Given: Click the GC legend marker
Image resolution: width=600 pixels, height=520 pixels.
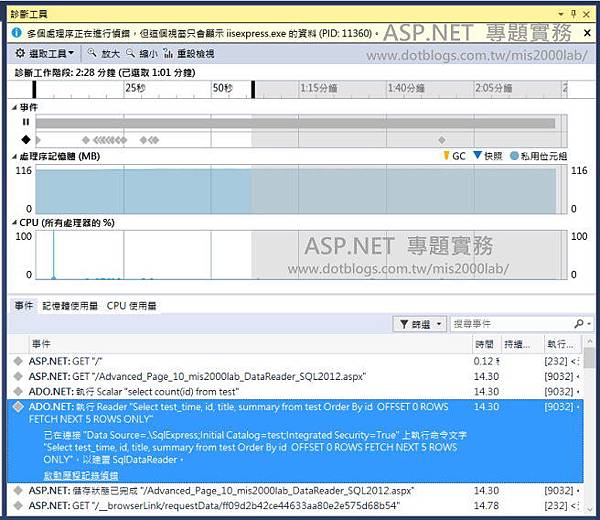Looking at the screenshot, I should coord(446,155).
